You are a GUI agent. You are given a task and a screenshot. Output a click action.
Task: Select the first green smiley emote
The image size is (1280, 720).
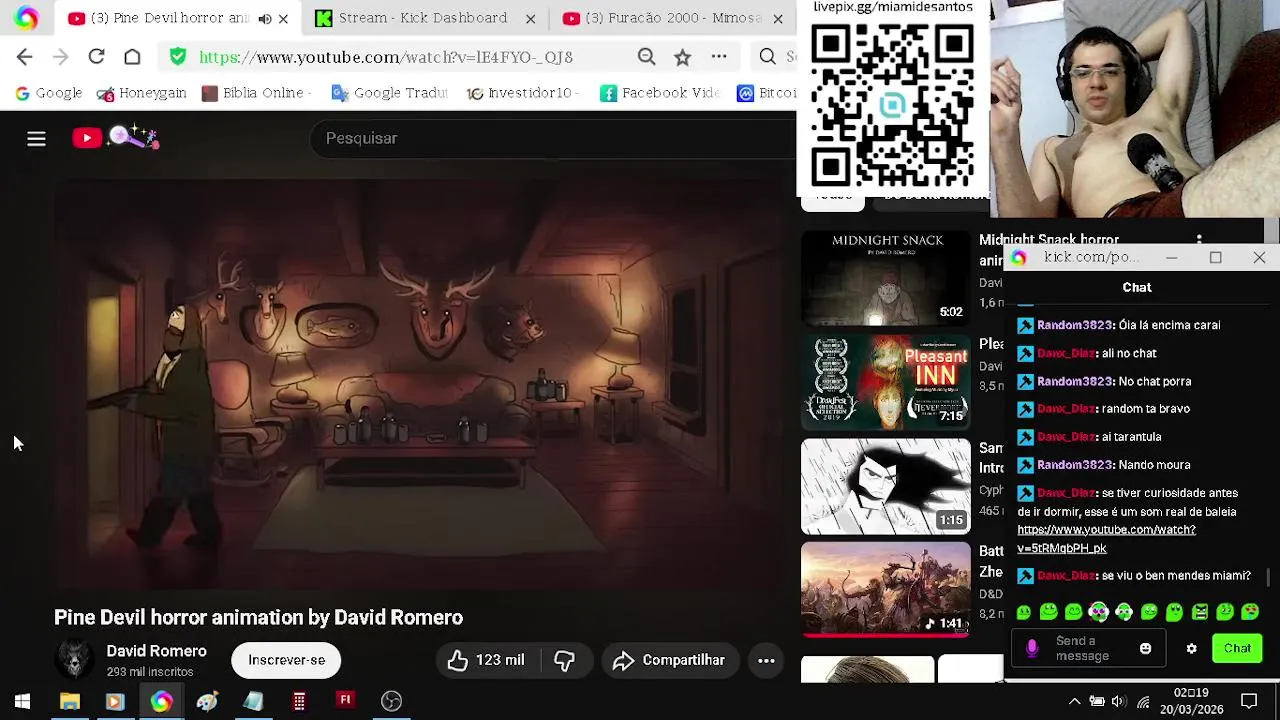[1023, 612]
